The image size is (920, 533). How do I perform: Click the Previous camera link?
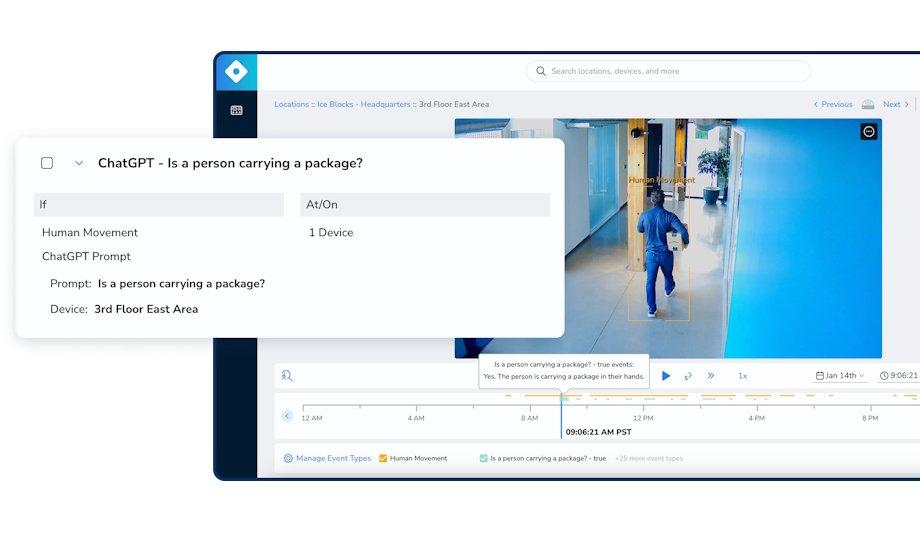coord(833,104)
